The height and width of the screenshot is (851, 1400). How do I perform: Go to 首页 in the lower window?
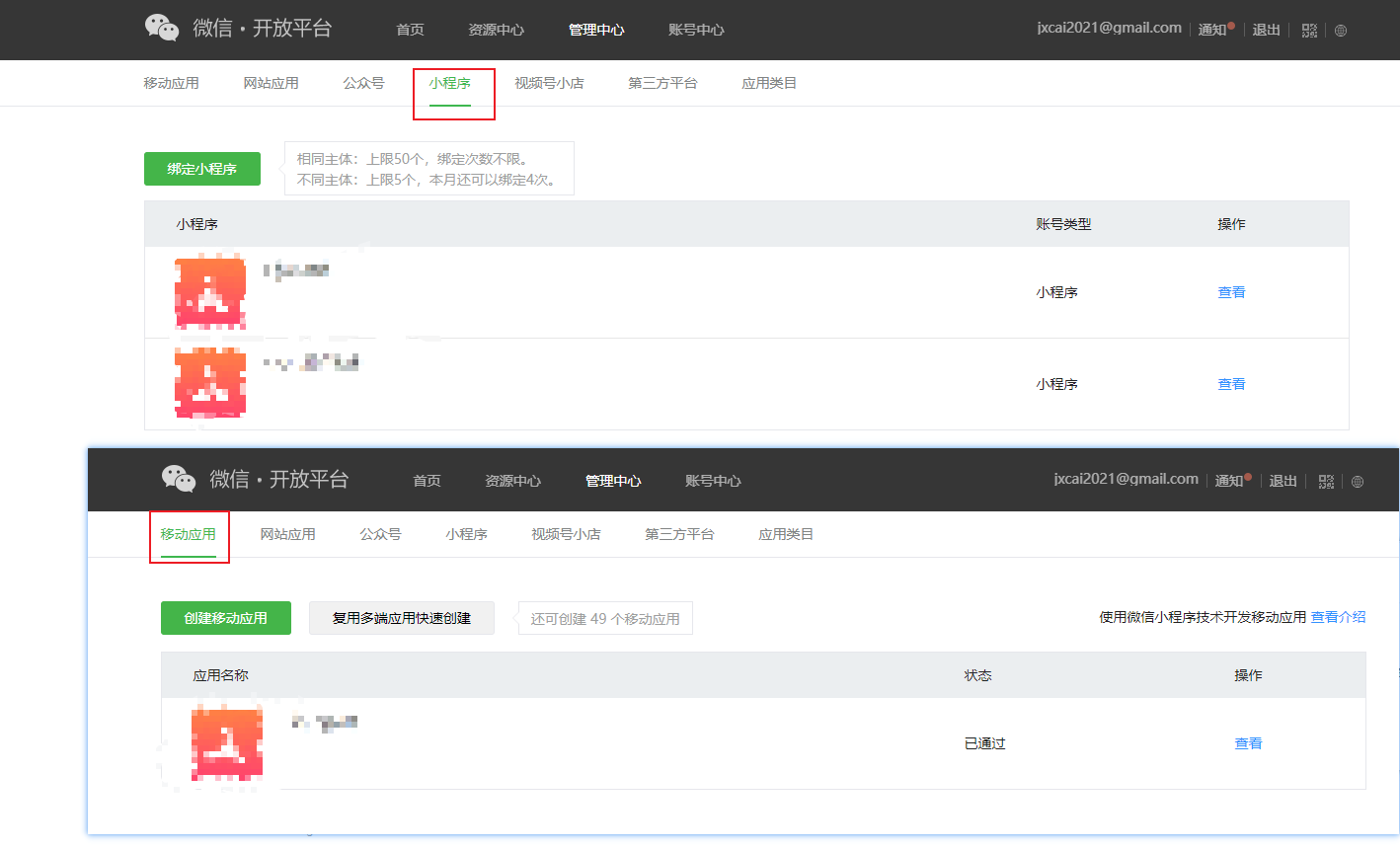tap(427, 481)
